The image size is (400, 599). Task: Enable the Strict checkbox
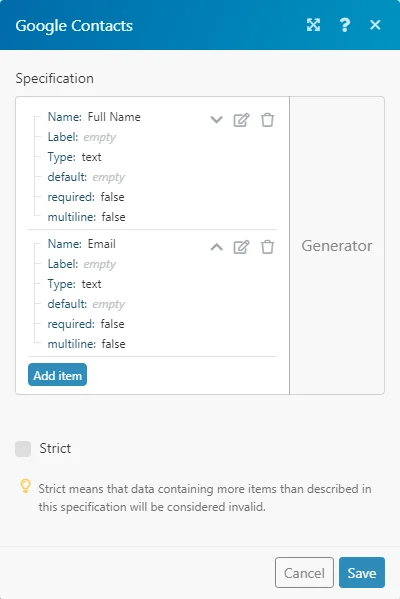tap(23, 448)
